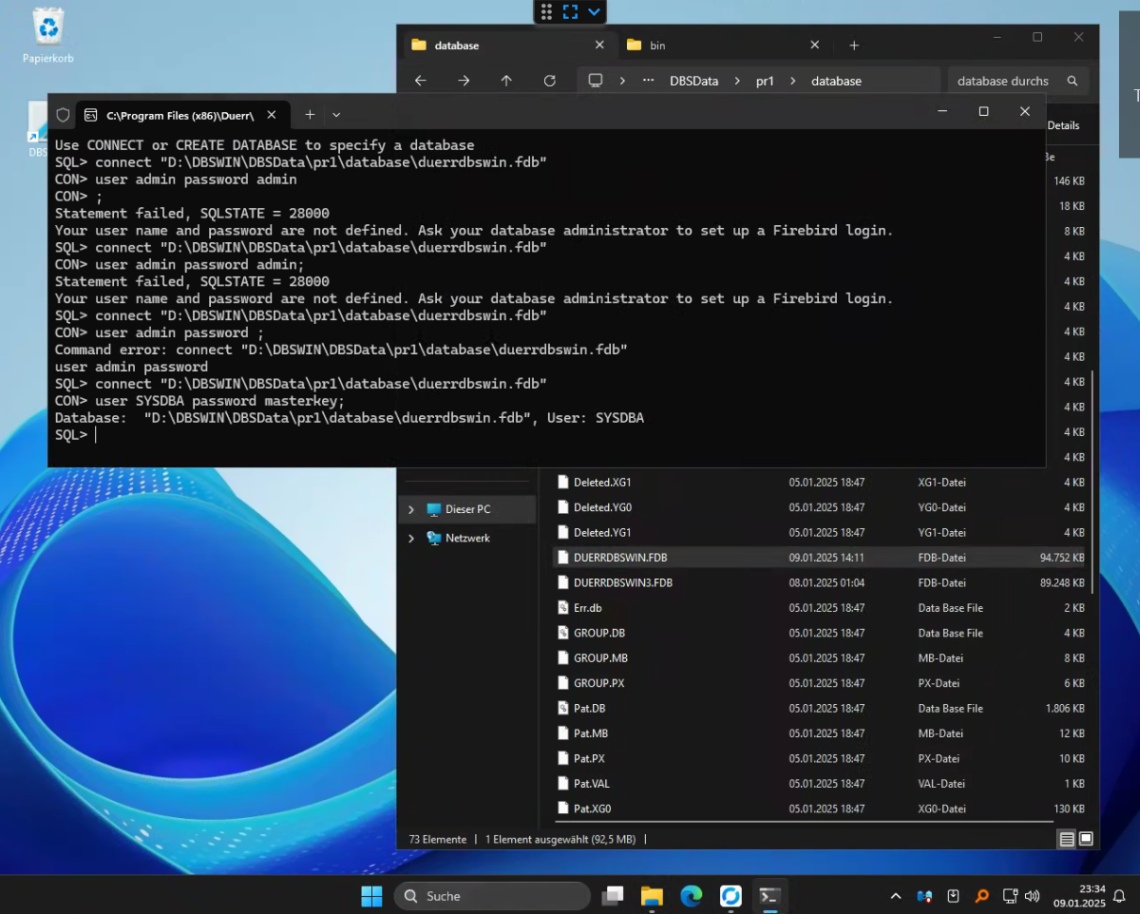Click the search magnifier in Explorer
1140x914 pixels.
(x=1073, y=80)
